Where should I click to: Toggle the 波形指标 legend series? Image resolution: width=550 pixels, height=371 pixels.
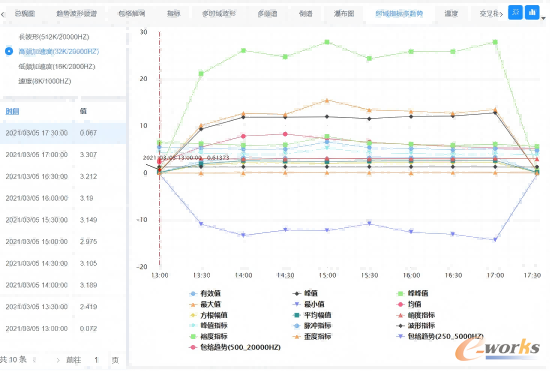pyautogui.click(x=416, y=325)
